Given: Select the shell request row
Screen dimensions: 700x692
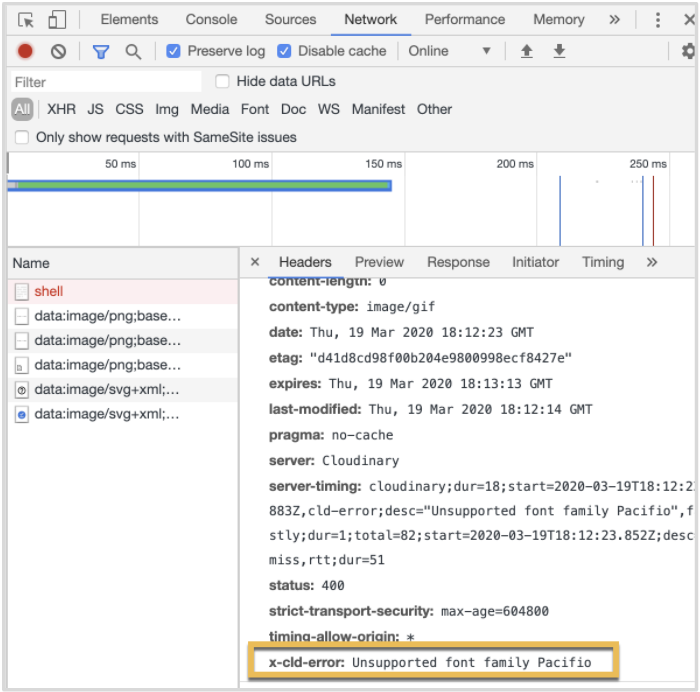Looking at the screenshot, I should click(x=123, y=292).
